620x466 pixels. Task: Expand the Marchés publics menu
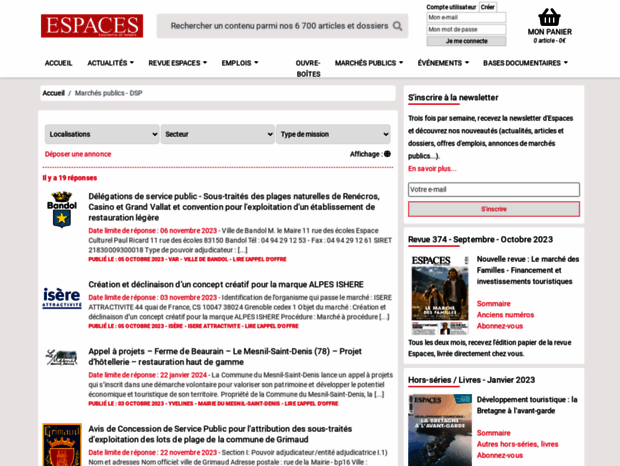pos(369,63)
